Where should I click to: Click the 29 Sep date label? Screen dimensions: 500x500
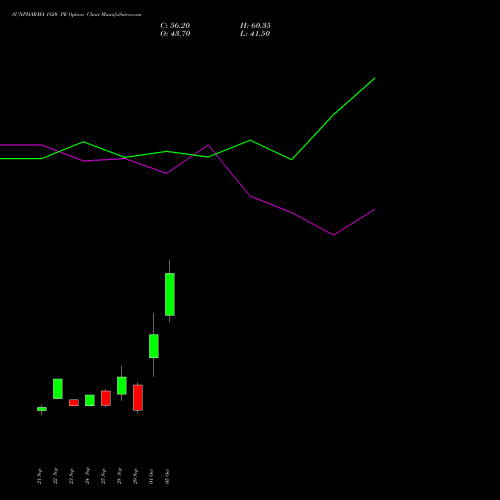coord(135,476)
